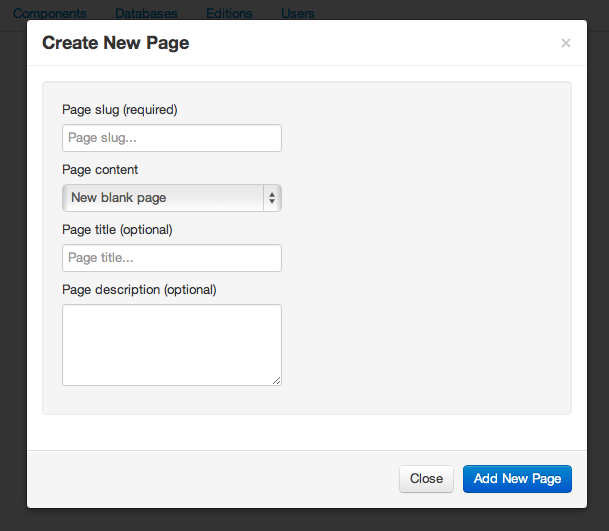Click the 'Page content' label
This screenshot has width=609, height=531.
point(100,170)
